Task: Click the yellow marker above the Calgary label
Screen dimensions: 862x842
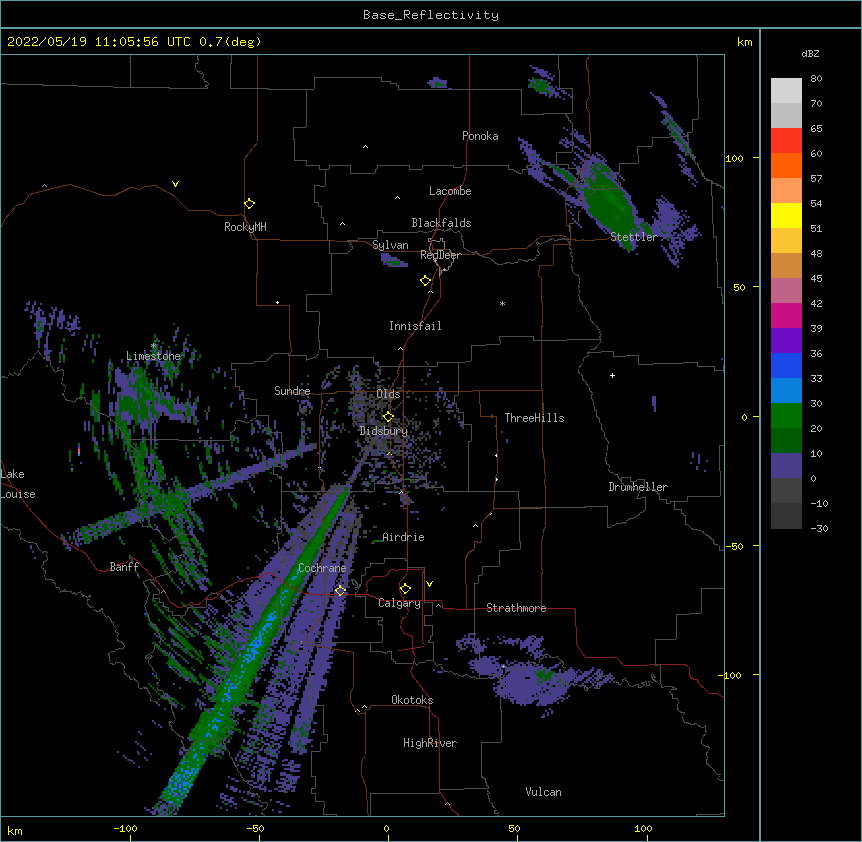Action: click(x=405, y=589)
